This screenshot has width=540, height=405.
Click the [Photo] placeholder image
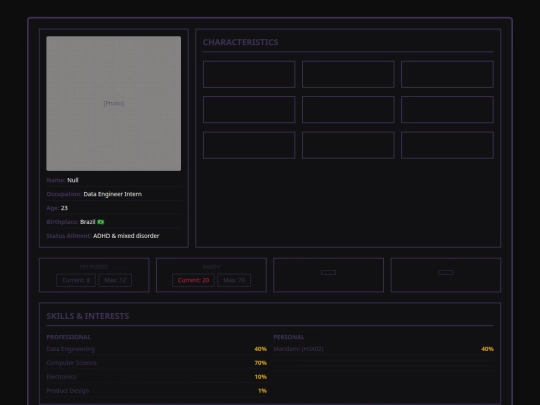point(114,103)
